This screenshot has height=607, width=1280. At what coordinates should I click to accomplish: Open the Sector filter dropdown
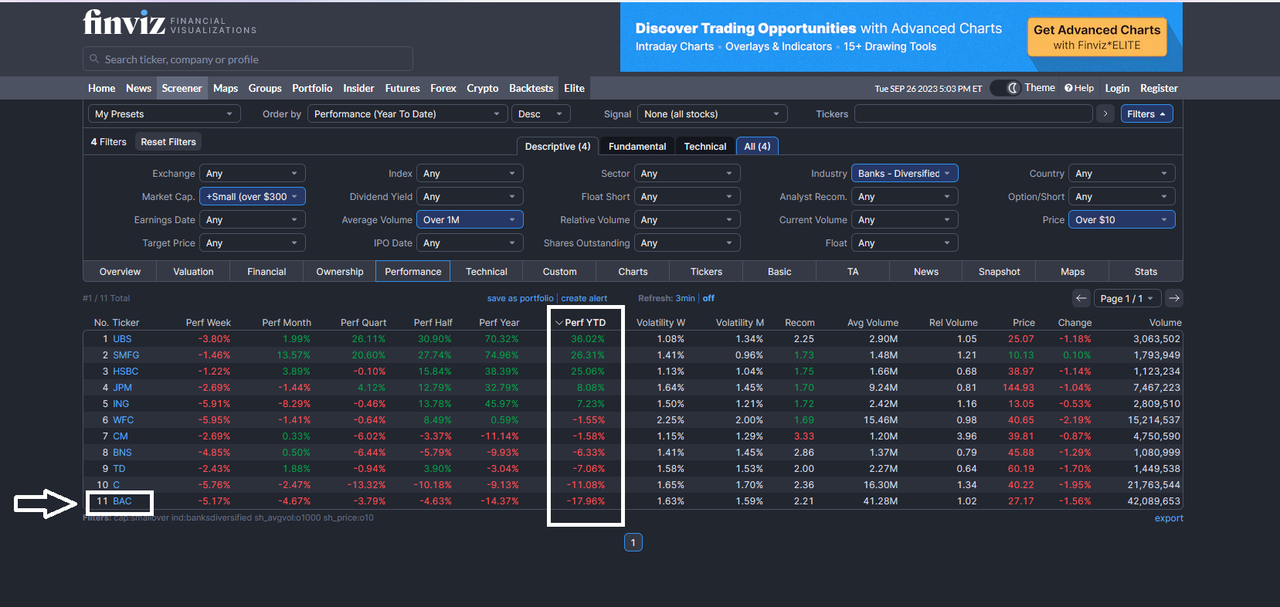[x=687, y=174]
